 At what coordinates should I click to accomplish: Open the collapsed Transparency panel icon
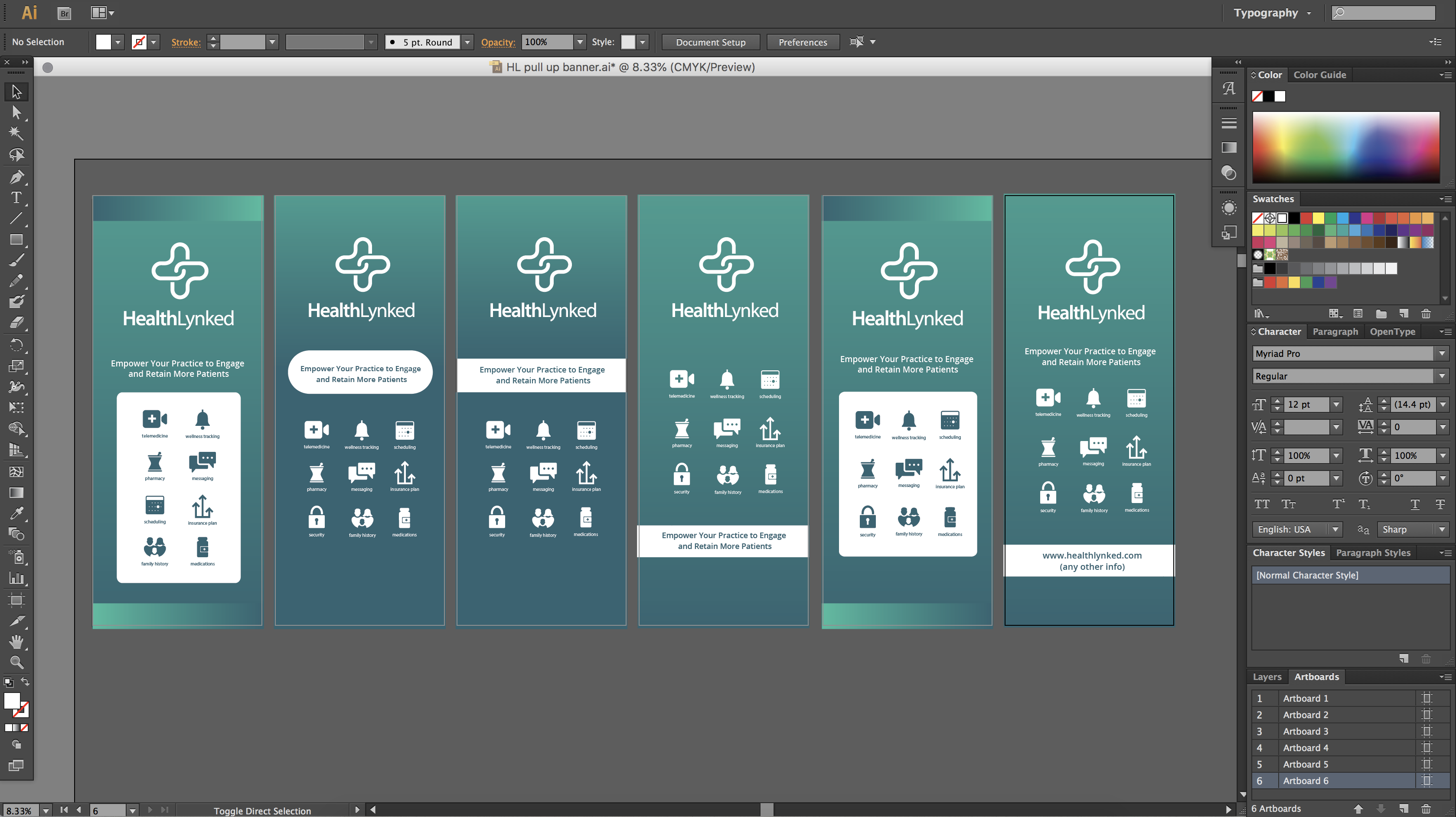1229,173
